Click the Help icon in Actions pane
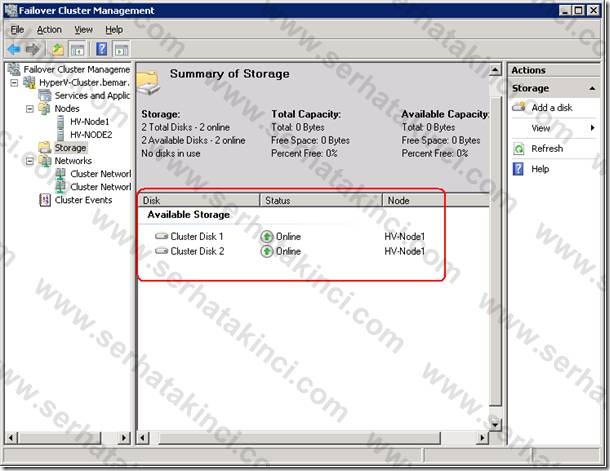610x471 pixels. tap(518, 169)
